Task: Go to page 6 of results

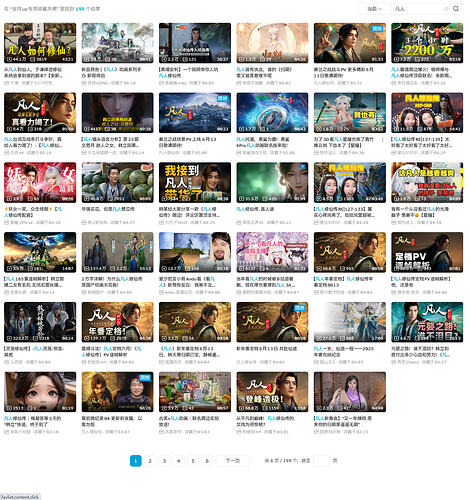Action: click(x=207, y=461)
